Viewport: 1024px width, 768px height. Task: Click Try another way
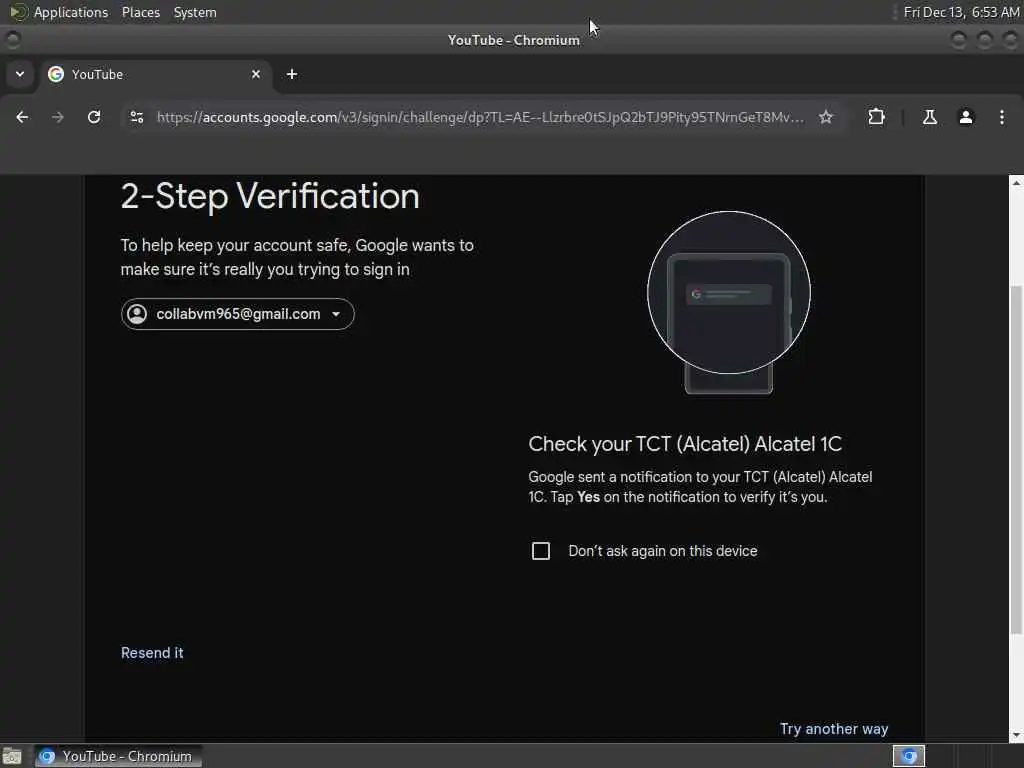click(x=834, y=729)
